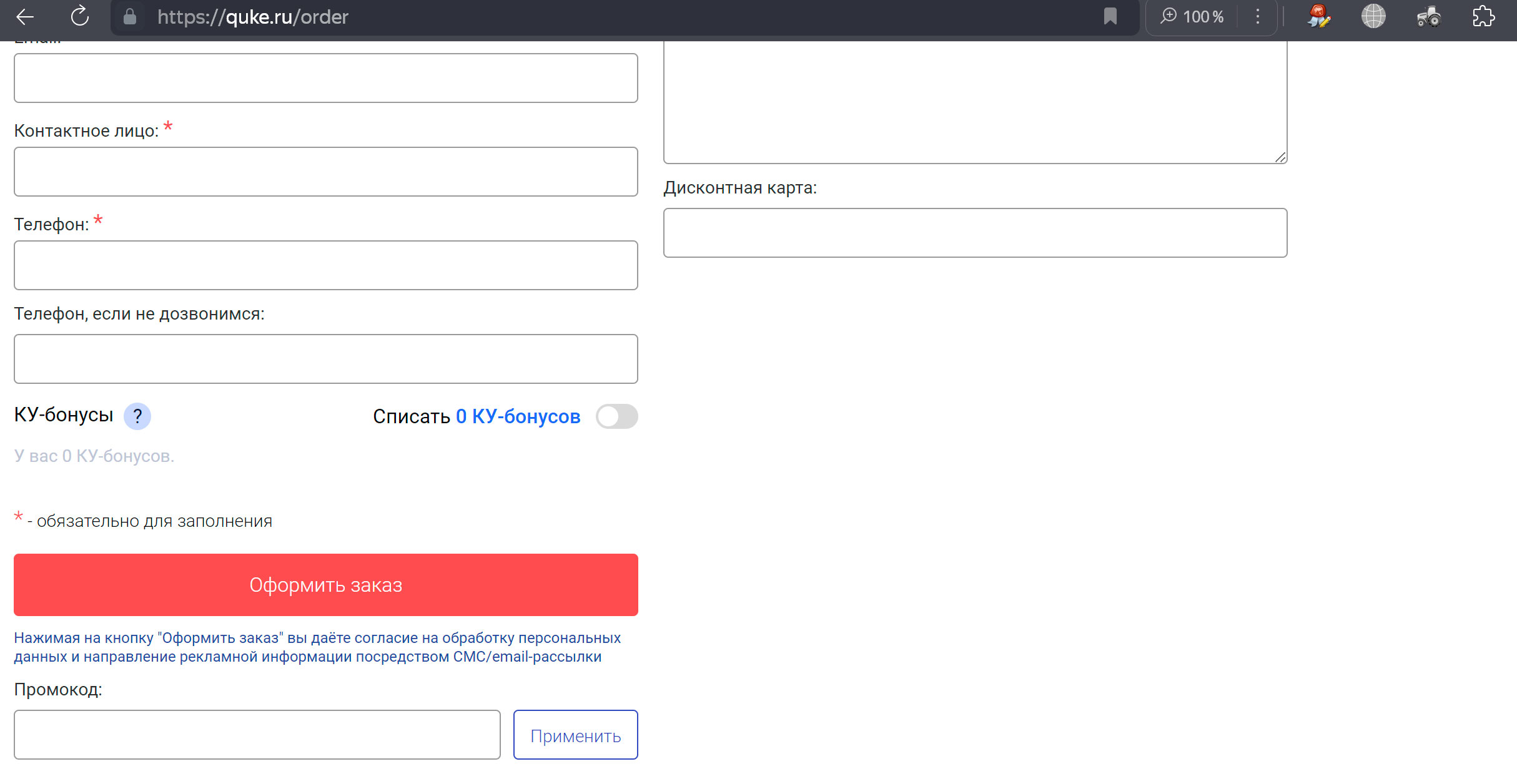
Task: Click the 'У вас 0 КУ-бонусов.' text
Action: [94, 456]
